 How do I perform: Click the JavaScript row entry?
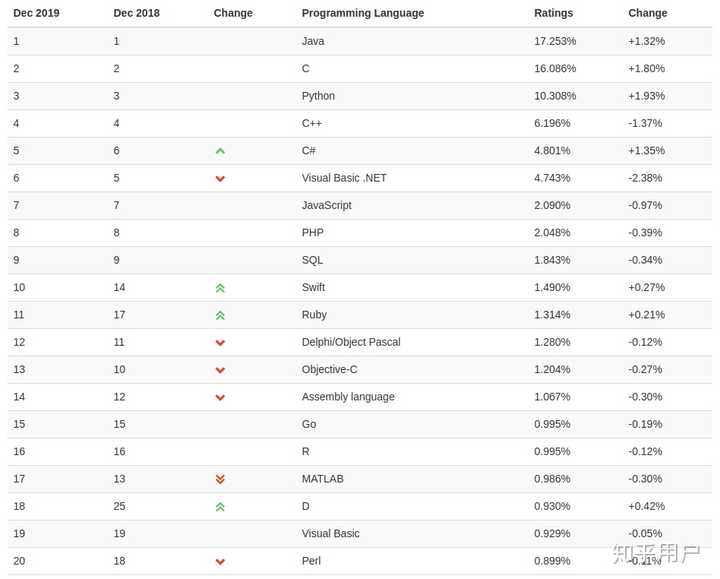326,205
